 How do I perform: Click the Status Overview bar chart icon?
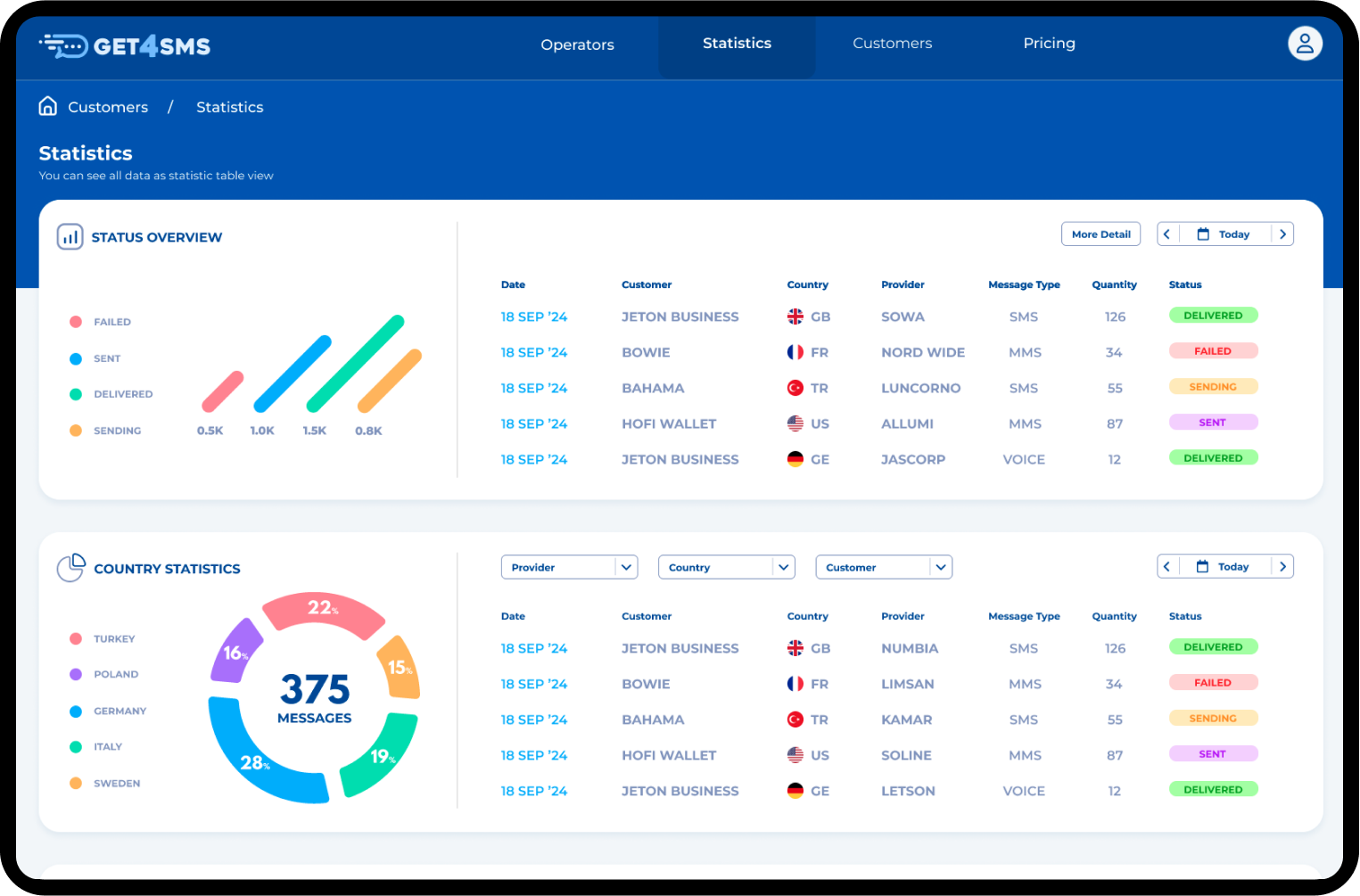(70, 237)
